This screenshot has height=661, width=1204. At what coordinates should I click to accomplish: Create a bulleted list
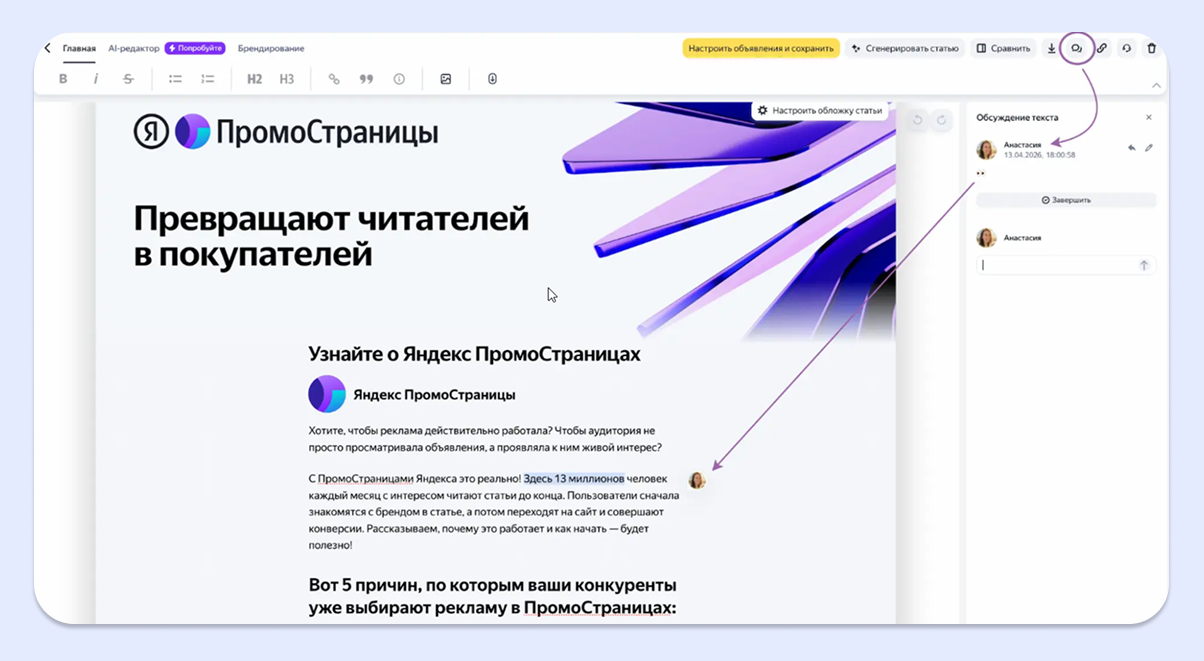coord(175,78)
